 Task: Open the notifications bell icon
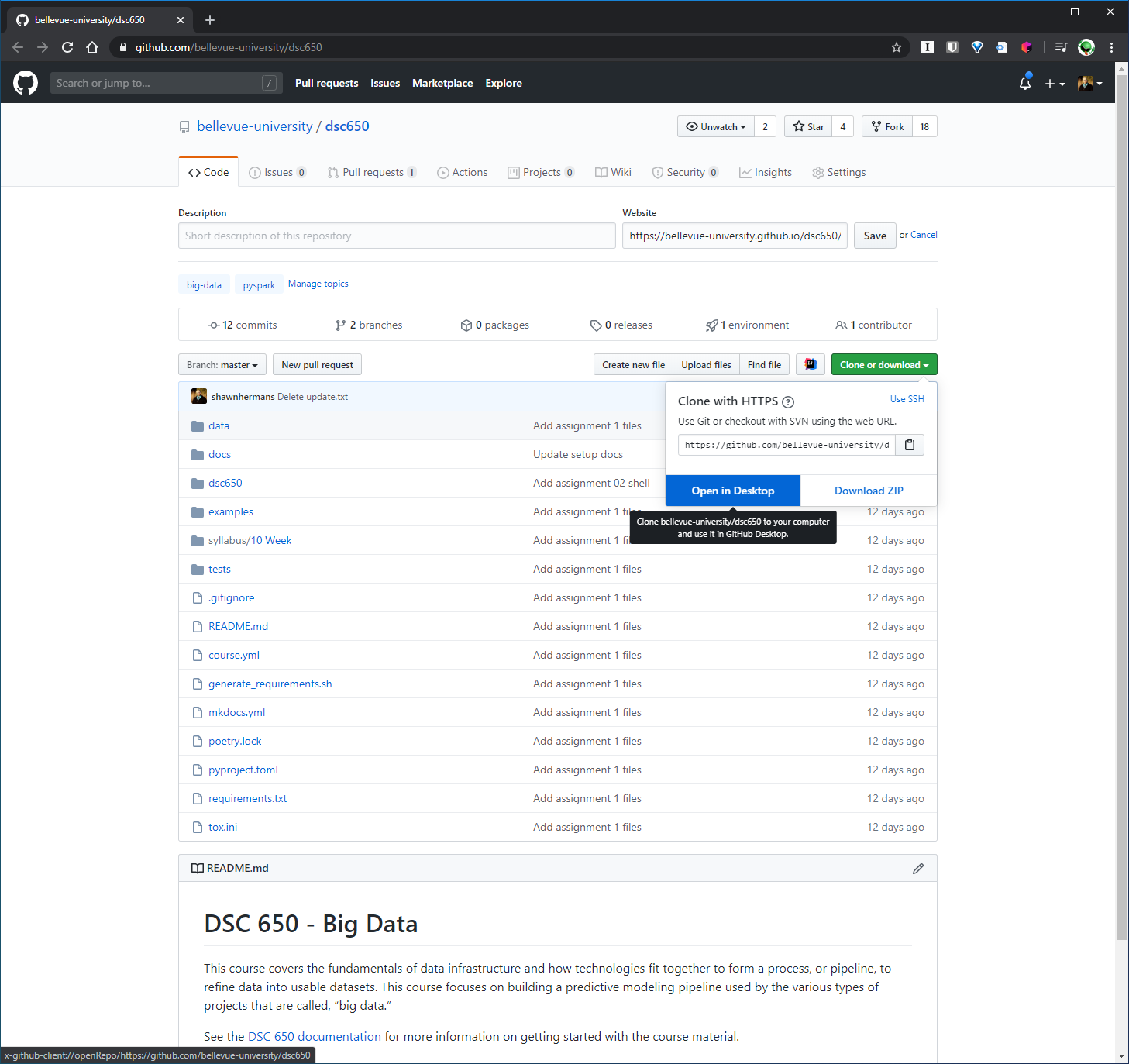[1025, 83]
